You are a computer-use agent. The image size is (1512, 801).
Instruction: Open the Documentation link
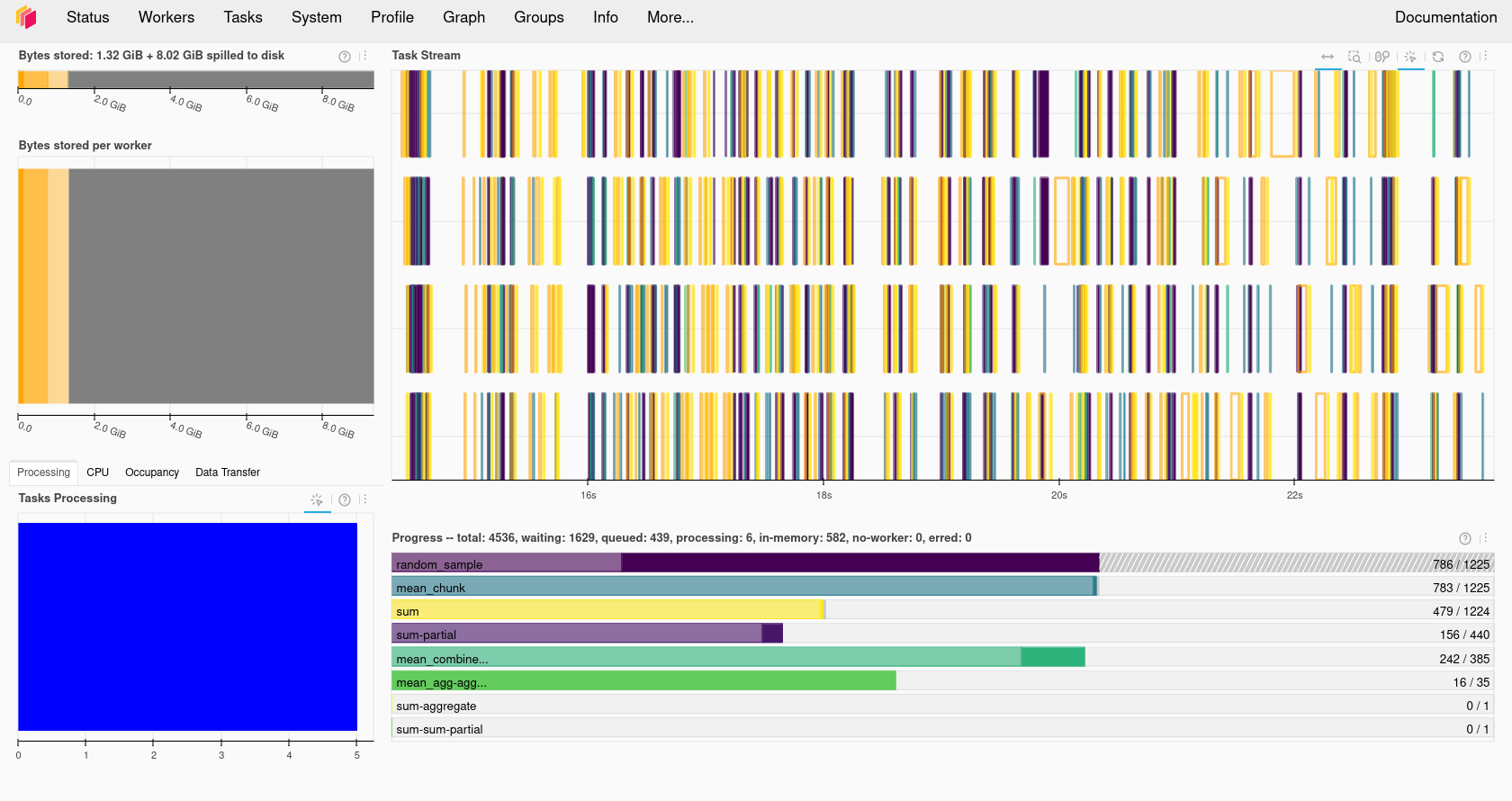click(x=1445, y=17)
